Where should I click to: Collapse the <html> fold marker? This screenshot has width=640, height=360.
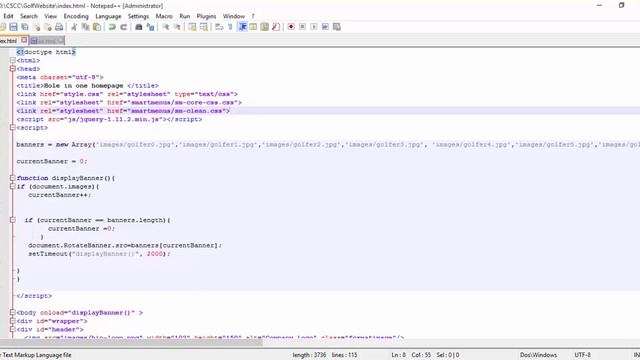(x=13, y=60)
